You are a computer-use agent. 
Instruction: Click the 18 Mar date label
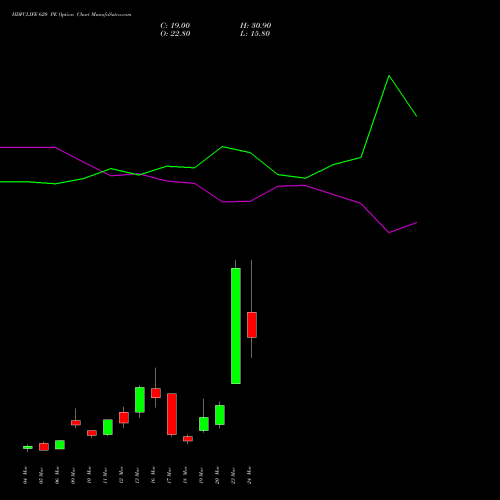coord(186,475)
